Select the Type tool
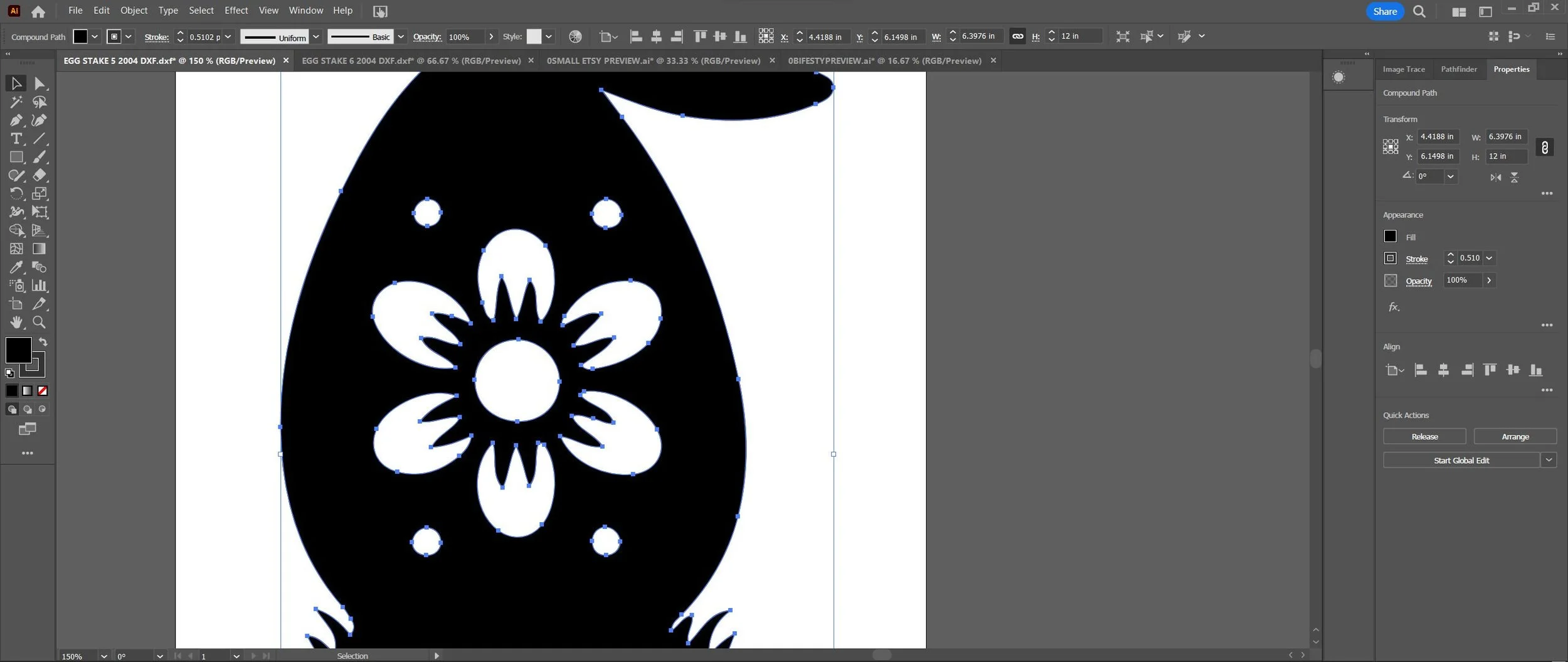Image resolution: width=1568 pixels, height=662 pixels. pyautogui.click(x=16, y=139)
